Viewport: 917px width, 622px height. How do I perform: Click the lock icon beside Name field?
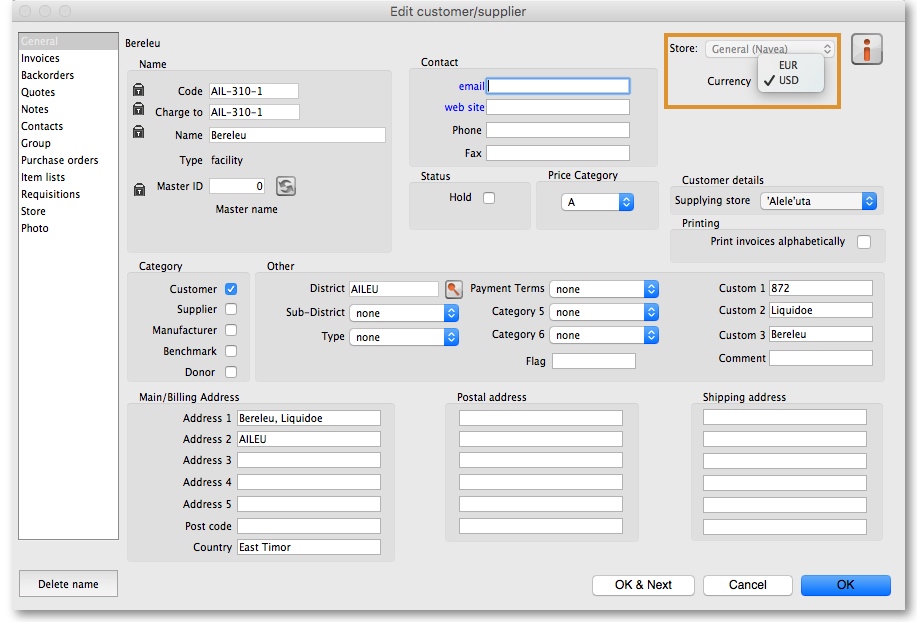(x=139, y=133)
